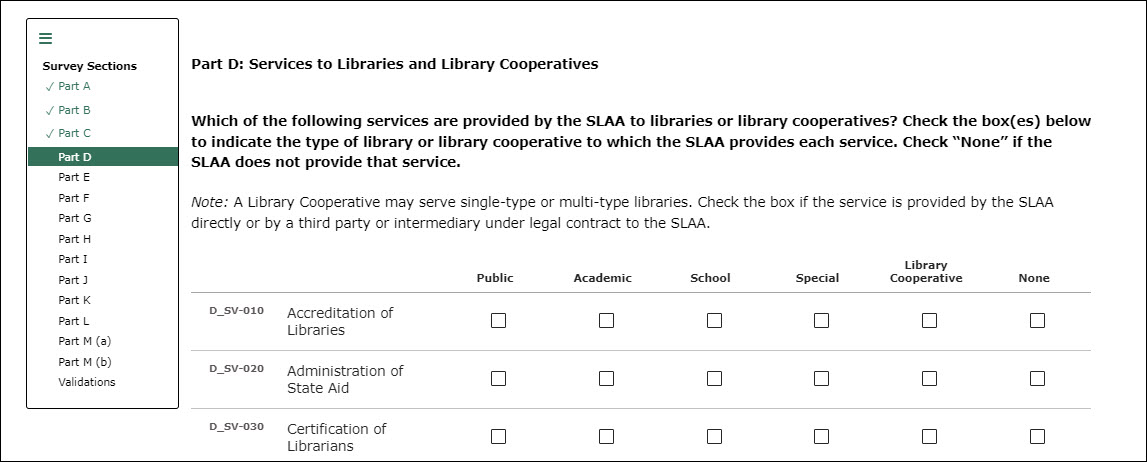Check Special for Certification of Librarians
Viewport: 1147px width, 462px height.
click(x=821, y=437)
